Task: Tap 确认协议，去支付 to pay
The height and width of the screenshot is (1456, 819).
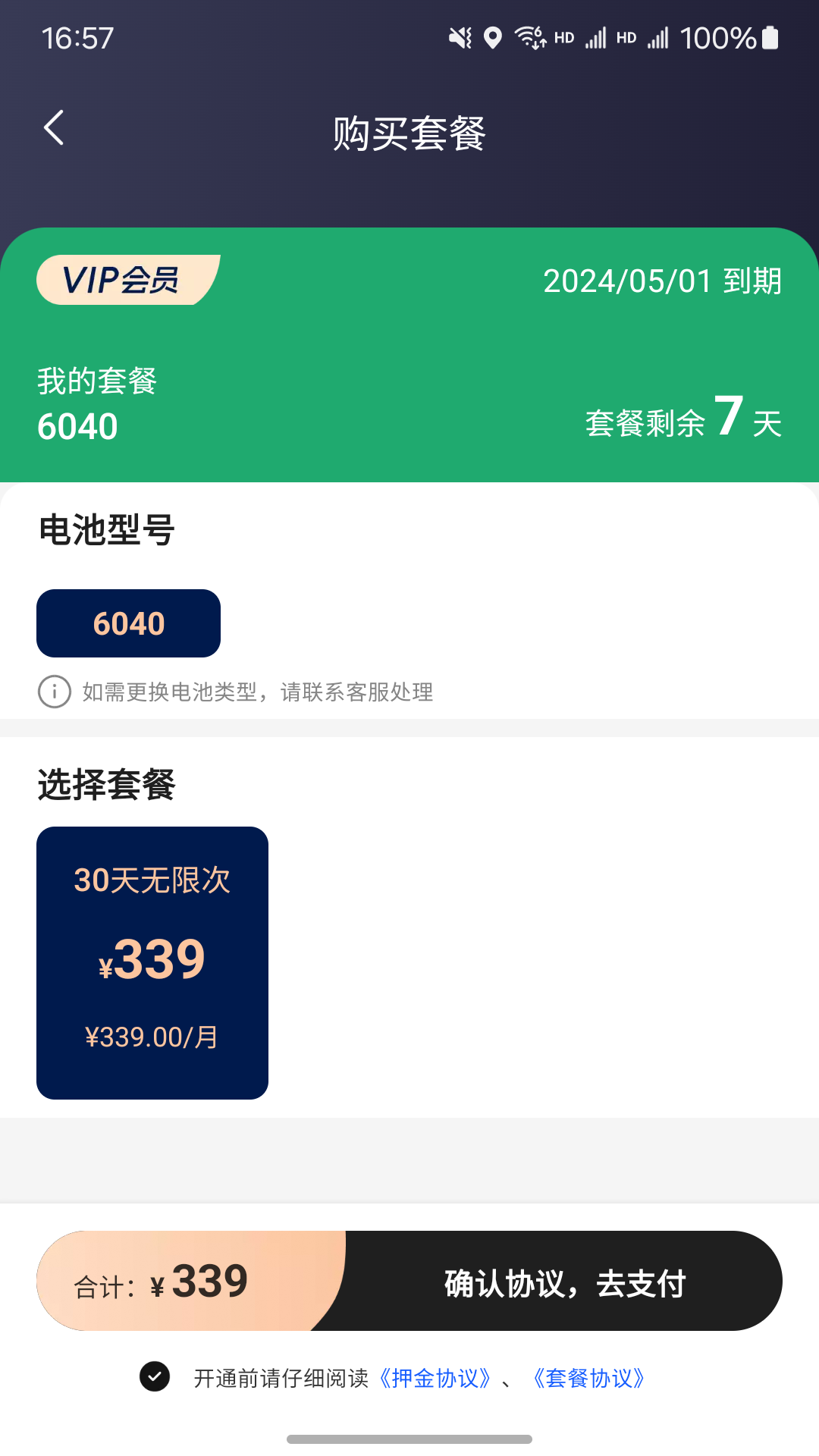Action: pos(564,1282)
